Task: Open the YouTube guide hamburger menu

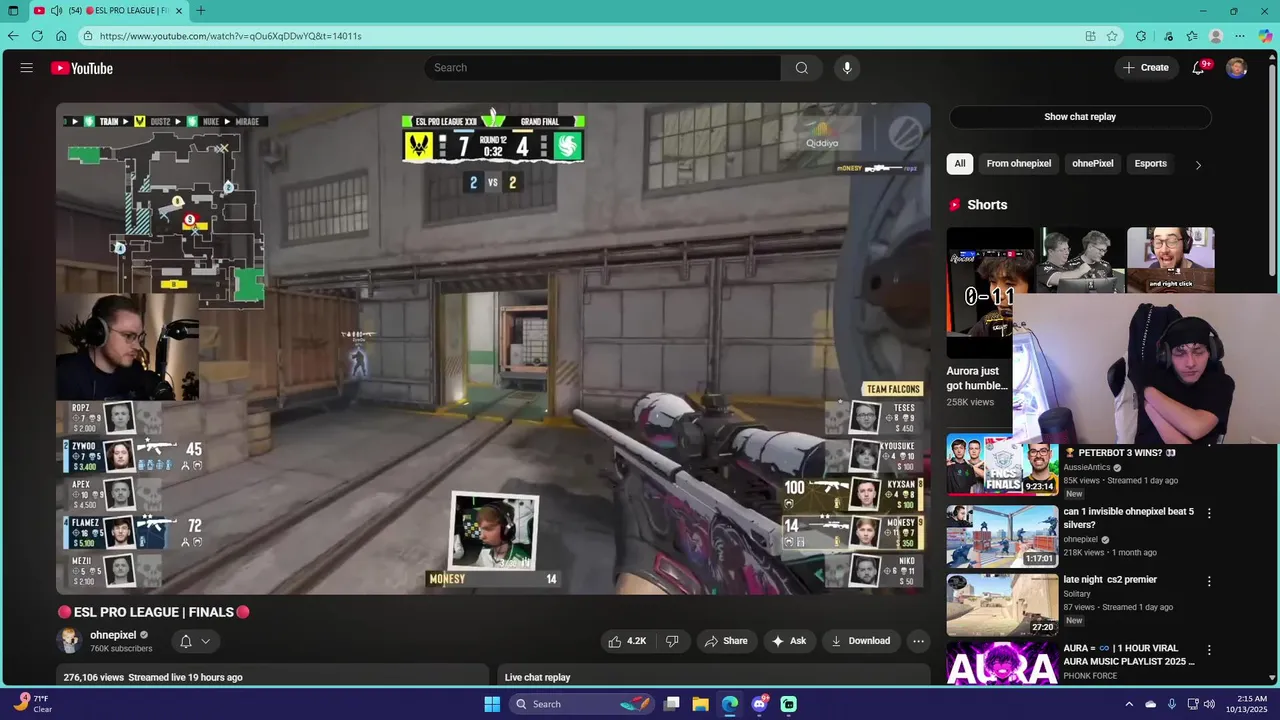Action: 27,68
